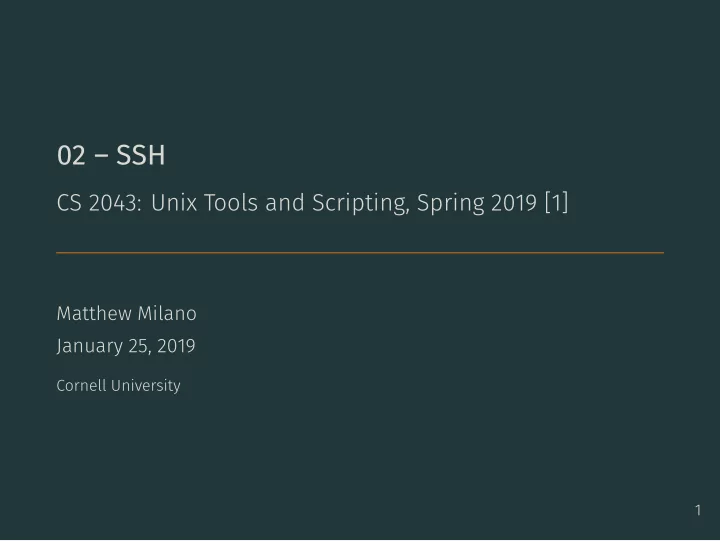
Task: Click the "Cornell University" institution text
Action: (x=118, y=386)
